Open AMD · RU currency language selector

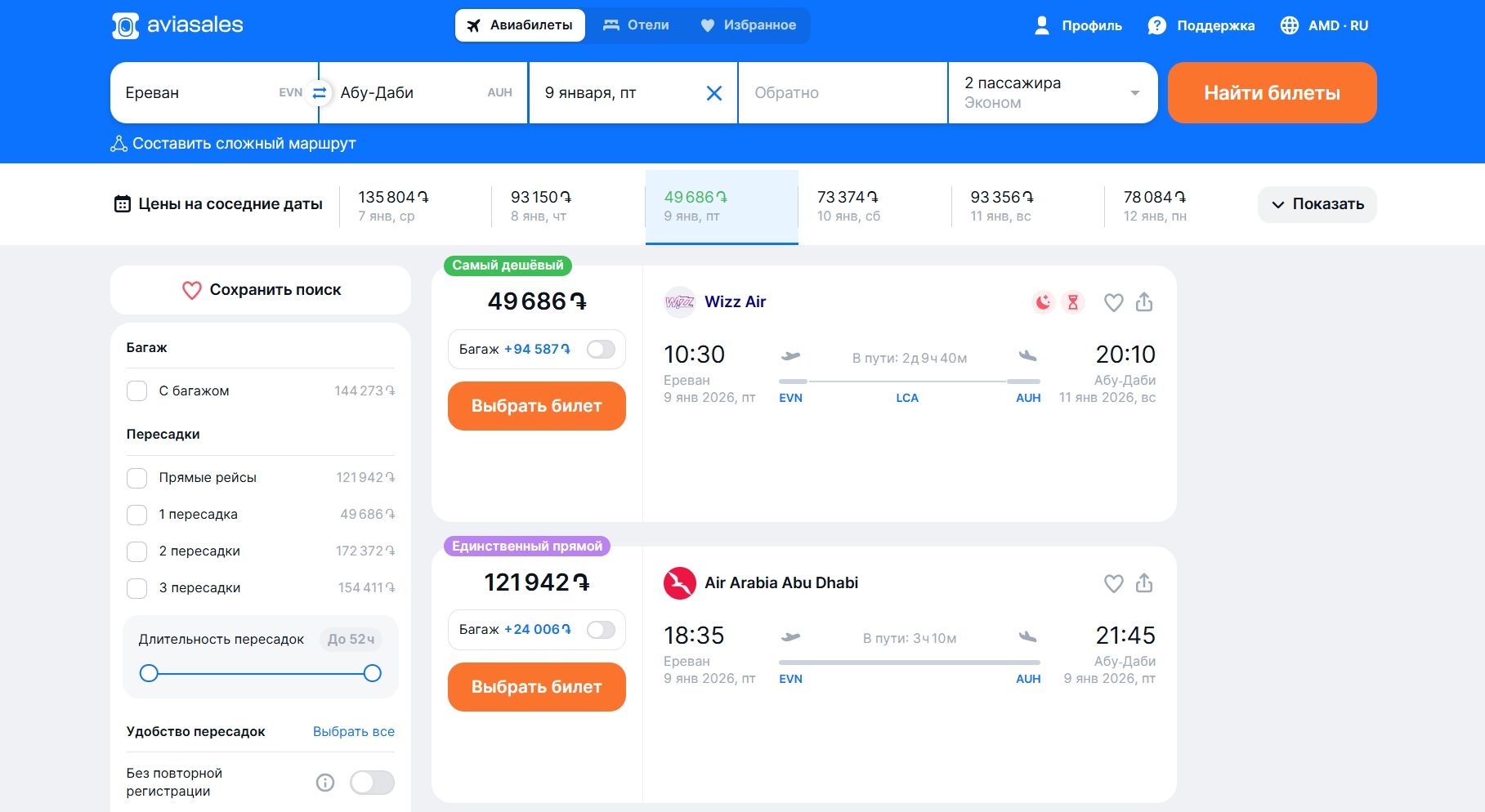click(1324, 25)
